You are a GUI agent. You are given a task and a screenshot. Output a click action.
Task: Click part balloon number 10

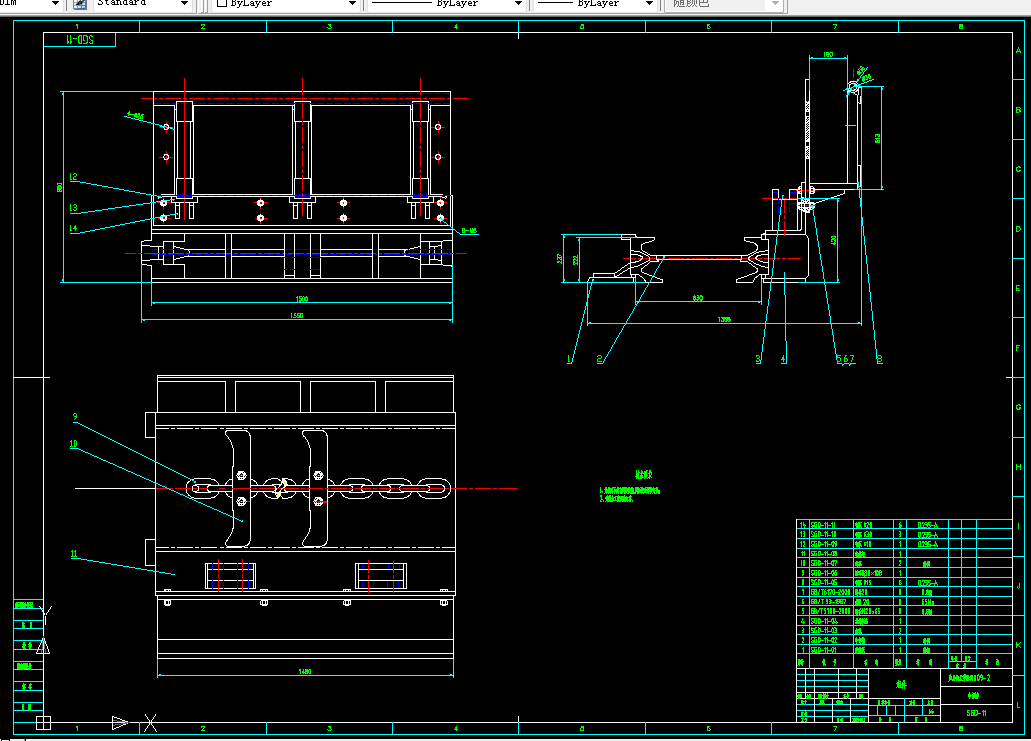[x=73, y=444]
